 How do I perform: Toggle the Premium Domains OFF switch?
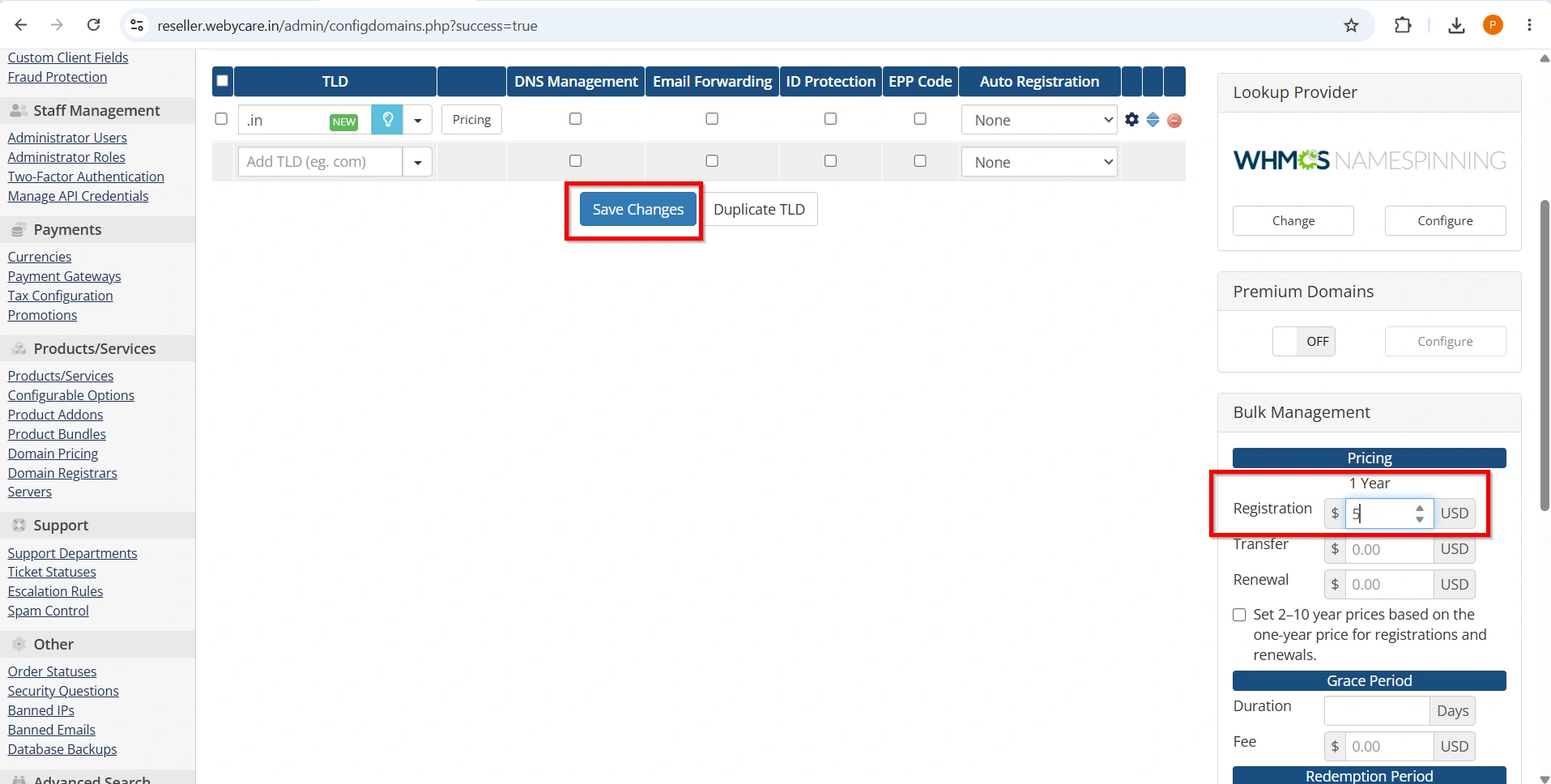[x=1304, y=341]
